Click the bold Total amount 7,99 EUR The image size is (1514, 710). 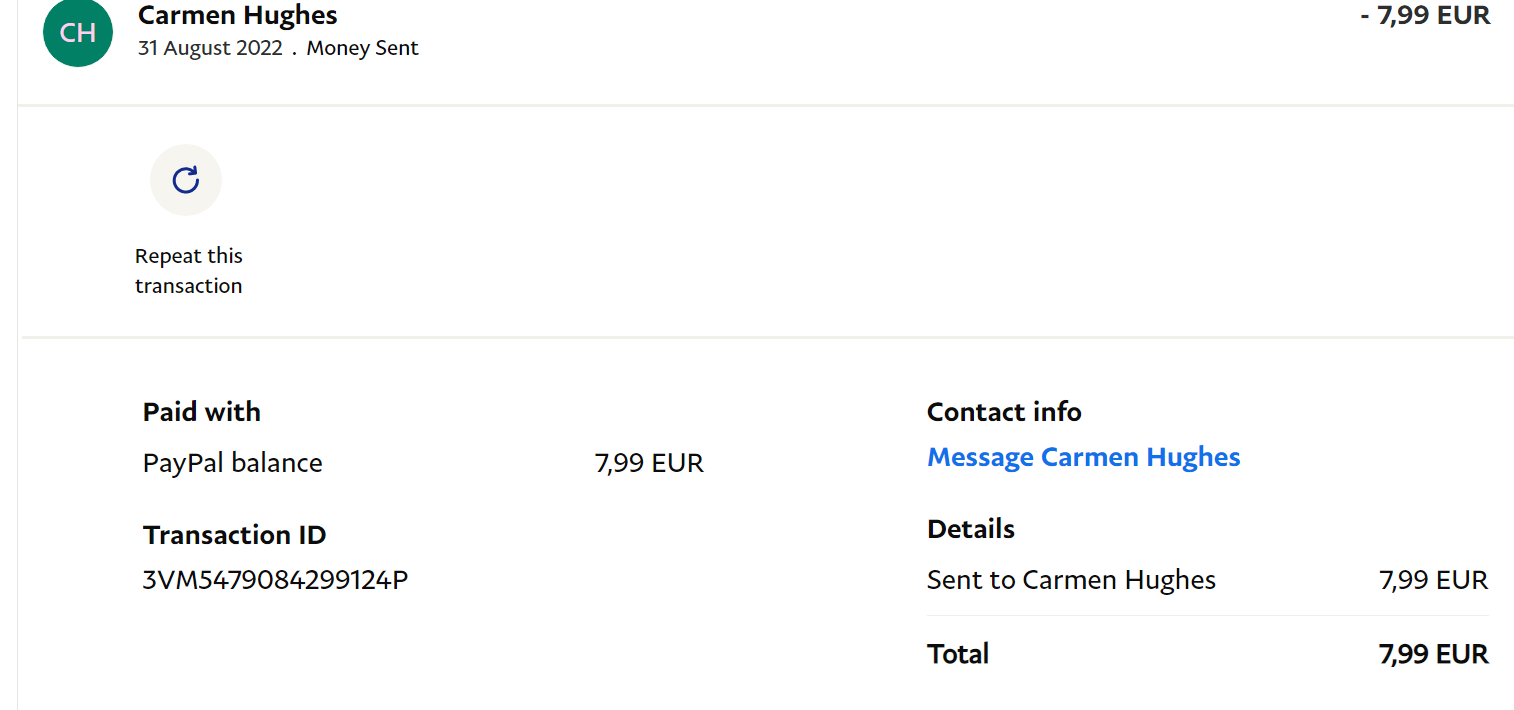(1433, 654)
